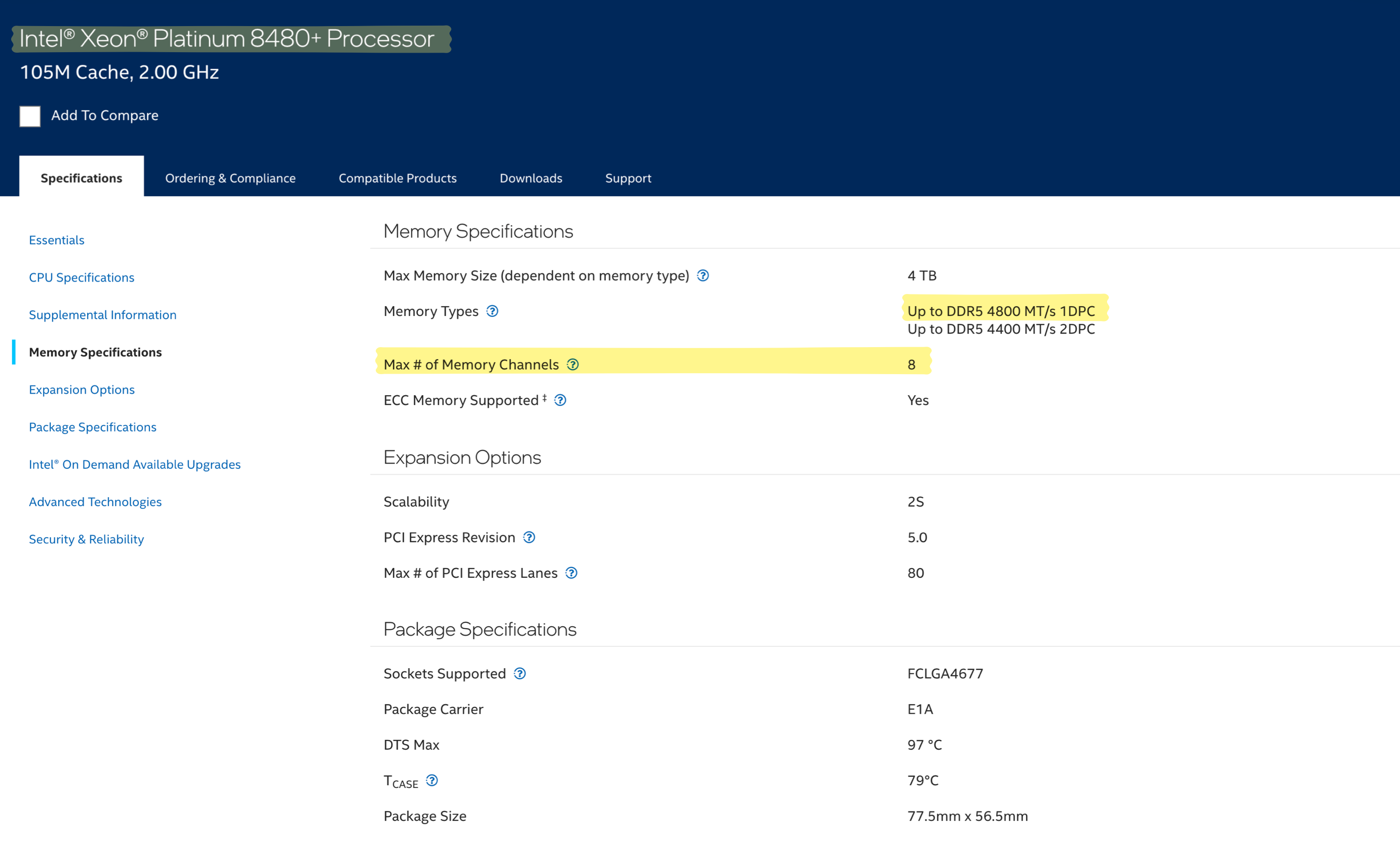Viewport: 1400px width, 848px height.
Task: Open help icon for PCI Express Revision
Action: point(529,537)
